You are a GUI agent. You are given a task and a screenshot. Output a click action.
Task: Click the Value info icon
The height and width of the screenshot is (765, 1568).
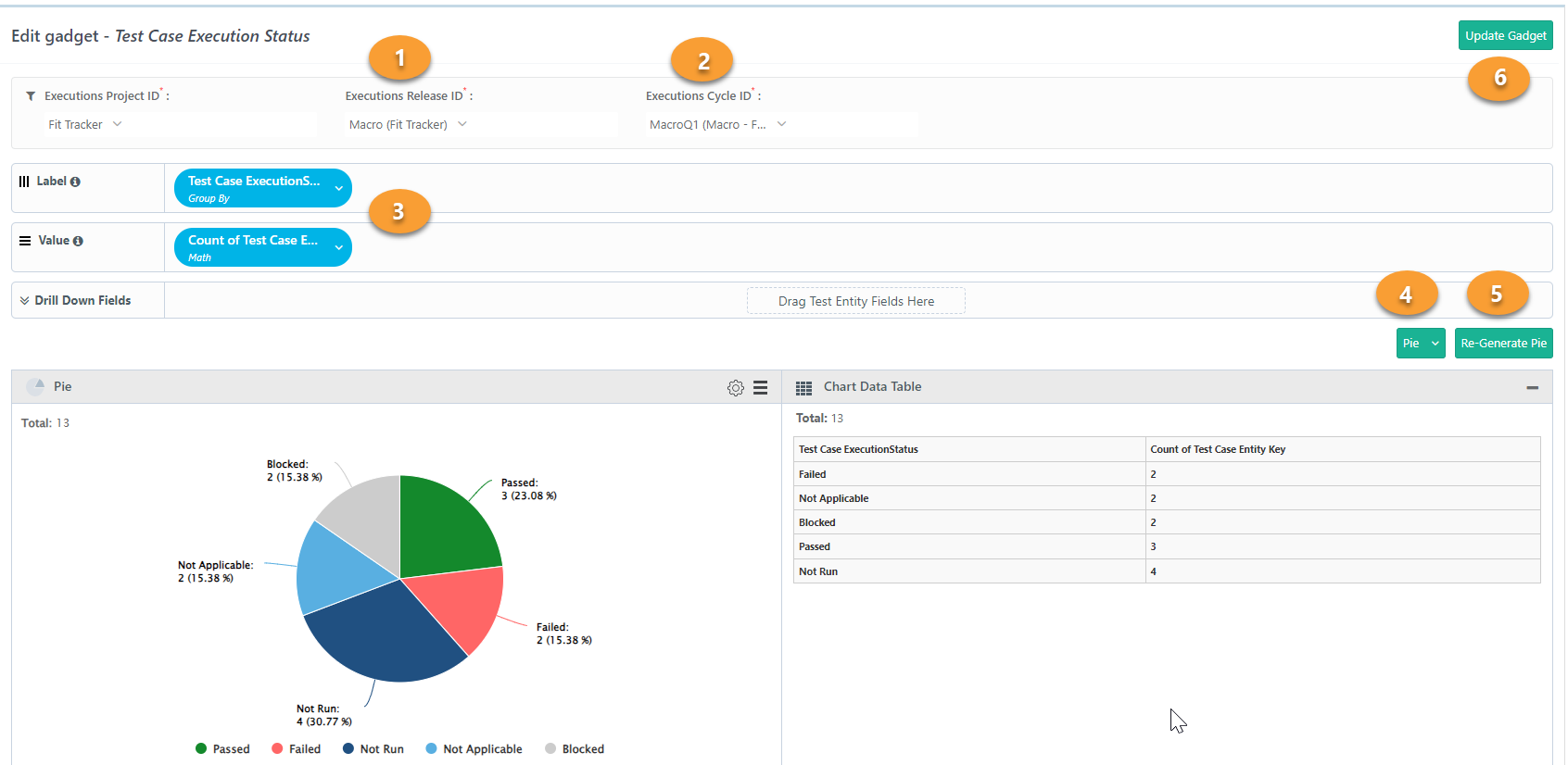78,241
